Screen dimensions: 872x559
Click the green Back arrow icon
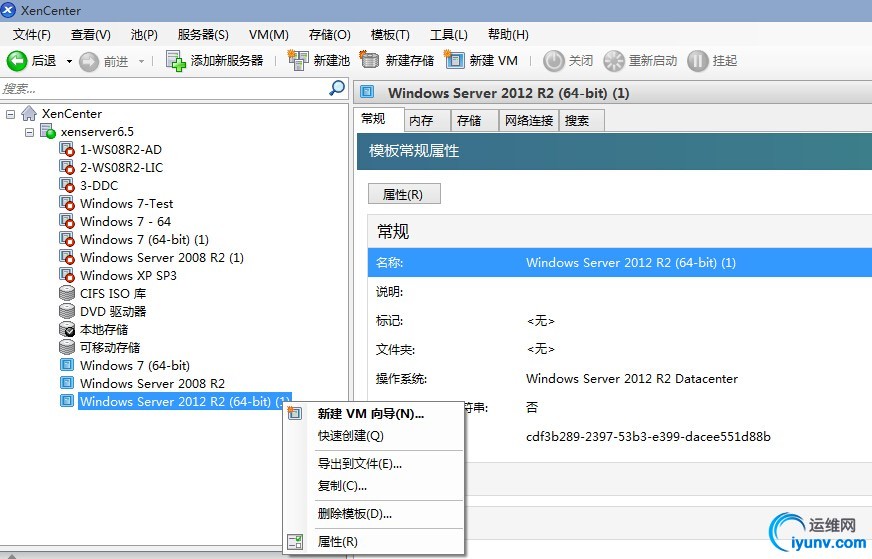click(x=17, y=61)
